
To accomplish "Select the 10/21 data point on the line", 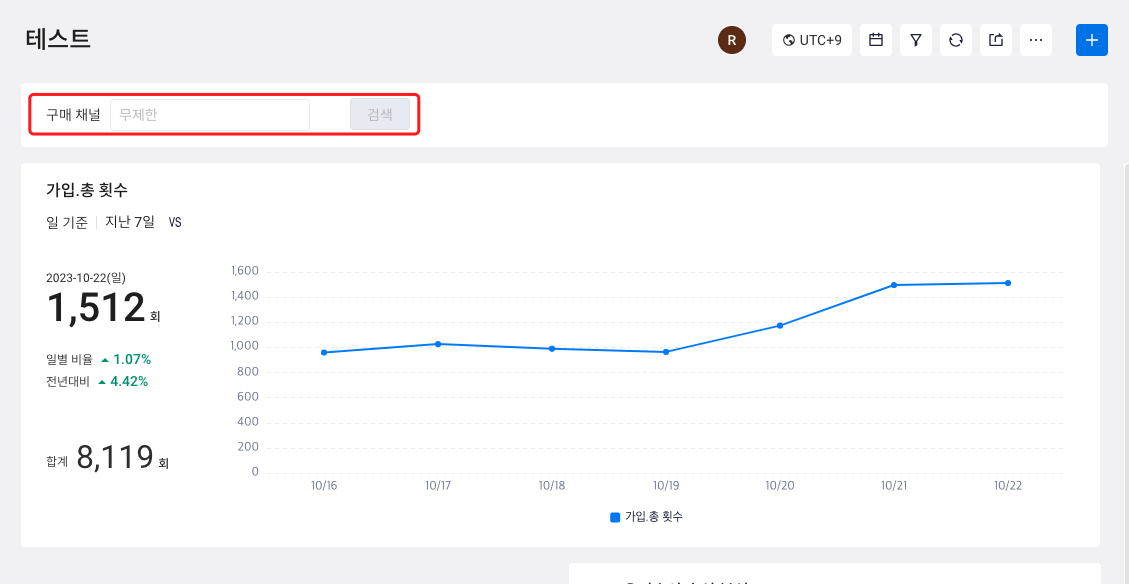I will tap(895, 285).
